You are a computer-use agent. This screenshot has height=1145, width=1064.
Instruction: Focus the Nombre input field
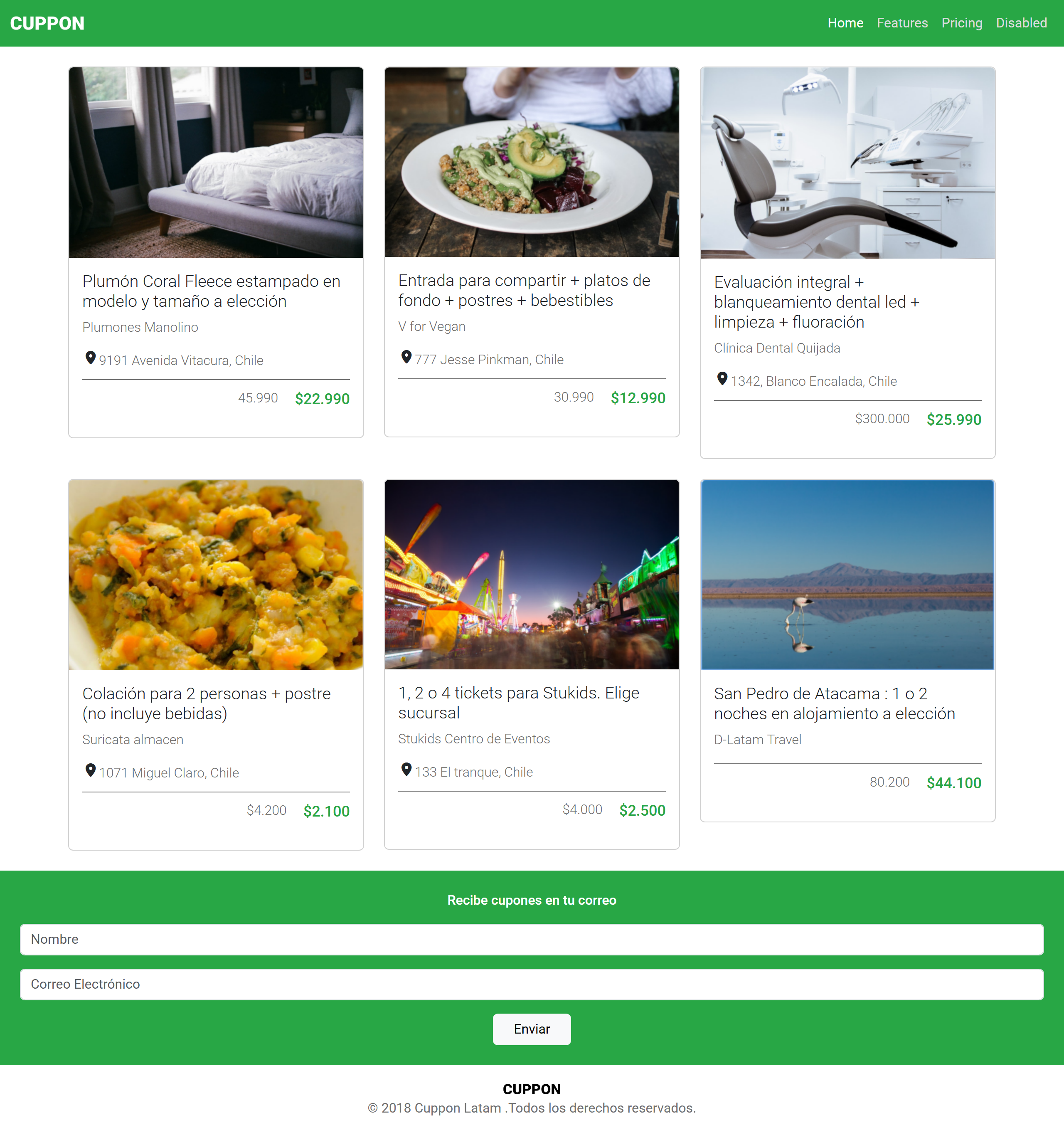tap(532, 939)
